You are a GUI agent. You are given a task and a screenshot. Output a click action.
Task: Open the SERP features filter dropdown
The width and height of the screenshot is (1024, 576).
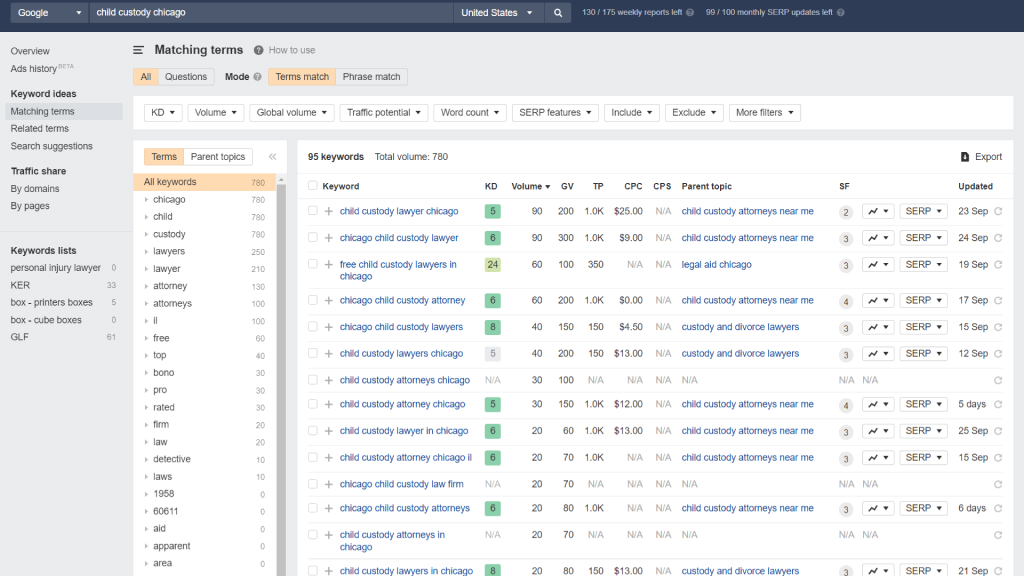554,112
